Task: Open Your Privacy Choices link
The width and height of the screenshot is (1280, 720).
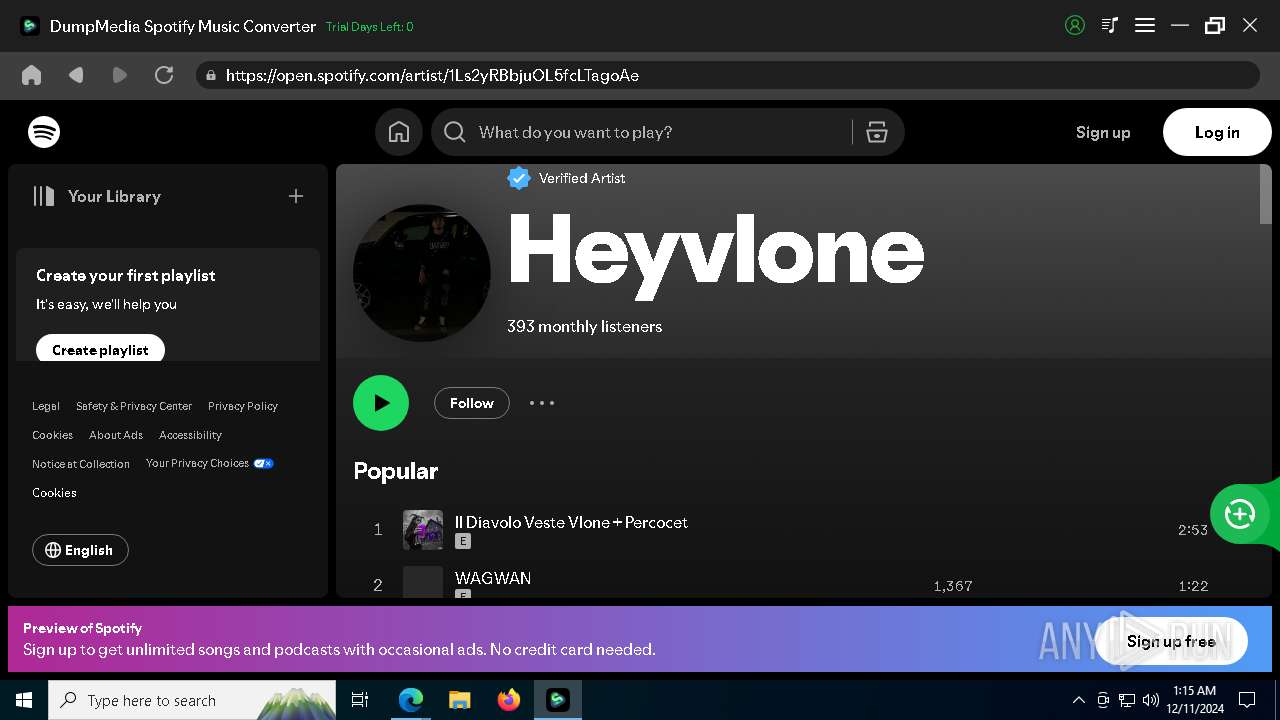Action: [x=210, y=463]
